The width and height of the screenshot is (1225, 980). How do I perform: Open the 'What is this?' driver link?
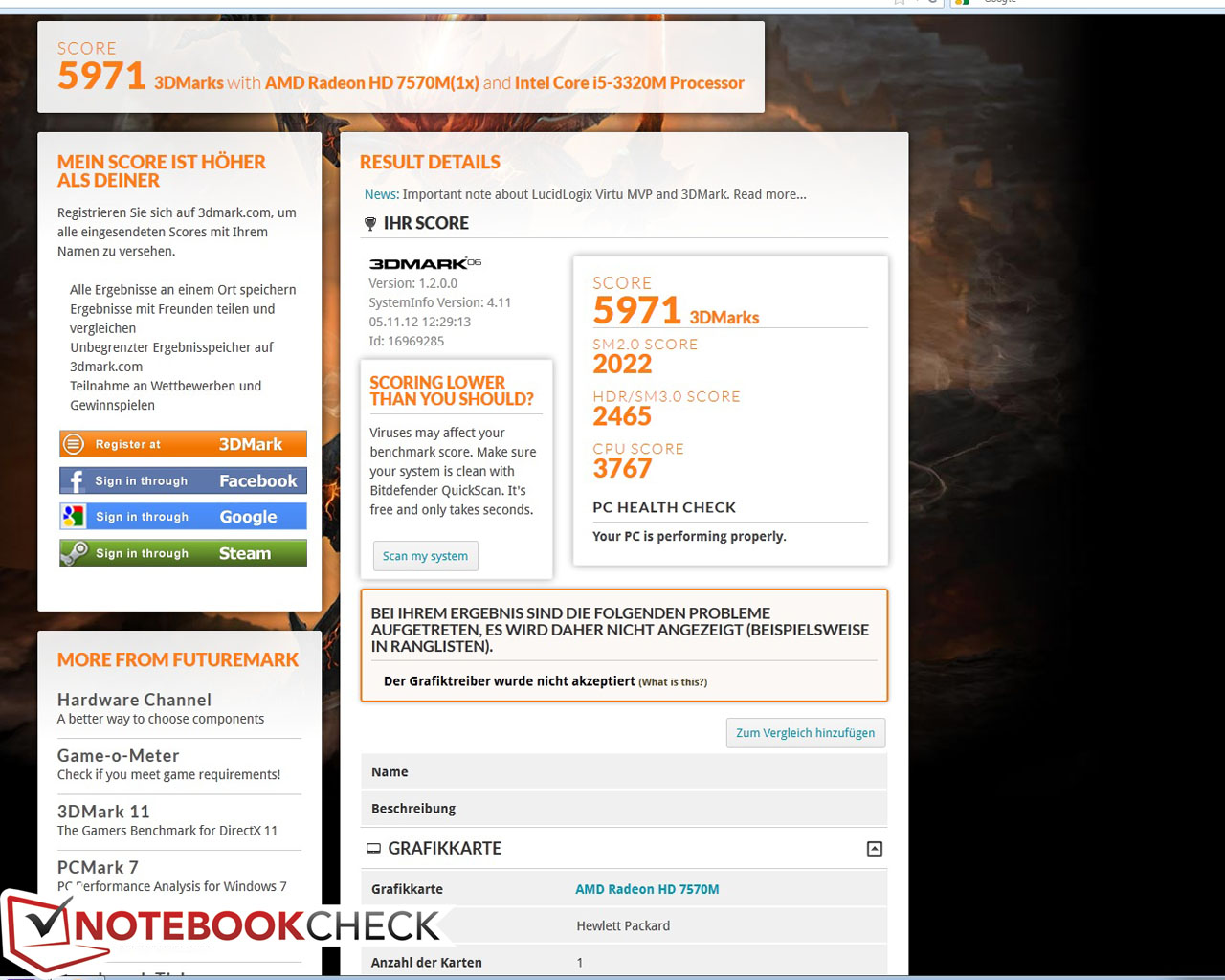(673, 682)
